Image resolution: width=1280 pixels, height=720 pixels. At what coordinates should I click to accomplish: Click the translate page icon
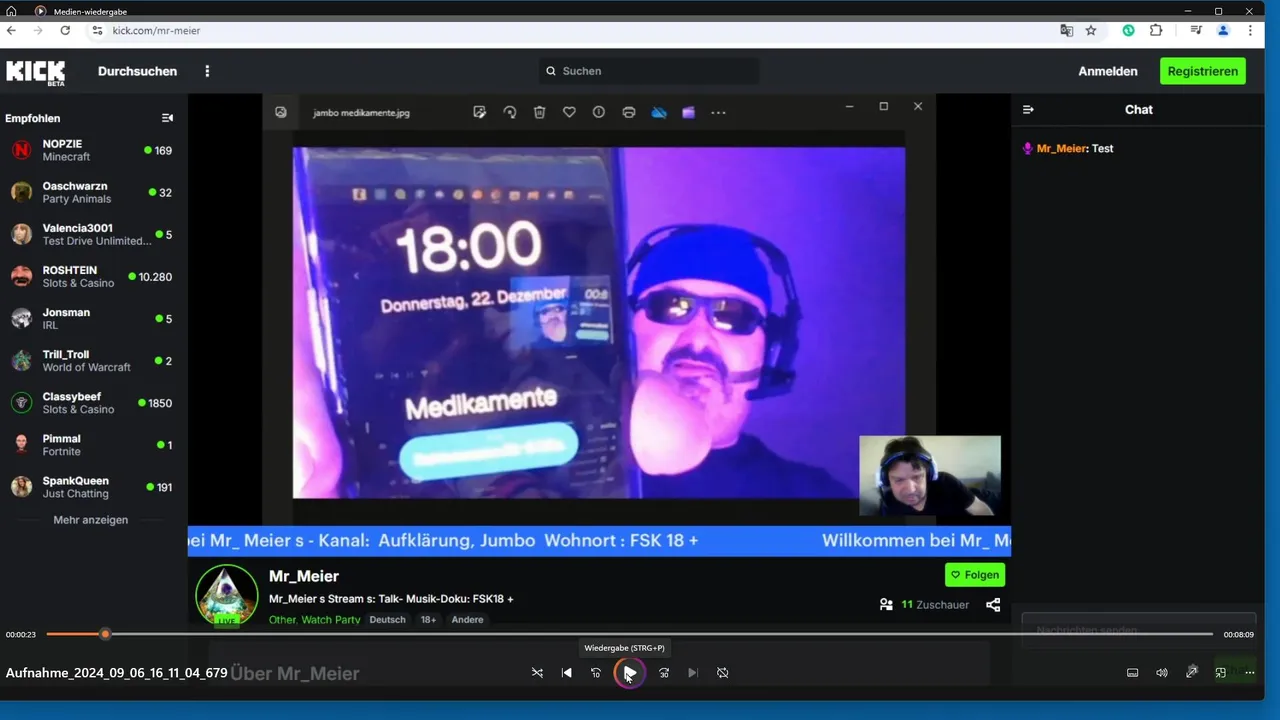coord(1067,31)
